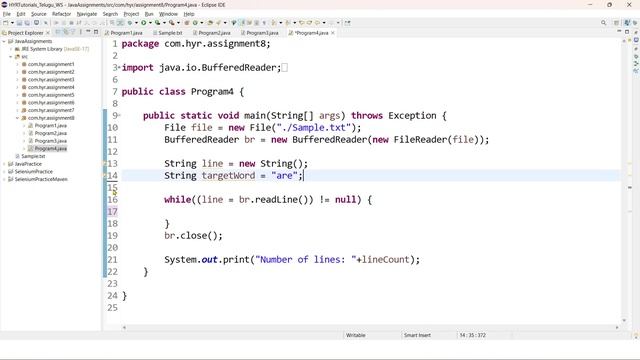
Task: Click the Run Last Tool icon in toolbar
Action: (171, 23)
